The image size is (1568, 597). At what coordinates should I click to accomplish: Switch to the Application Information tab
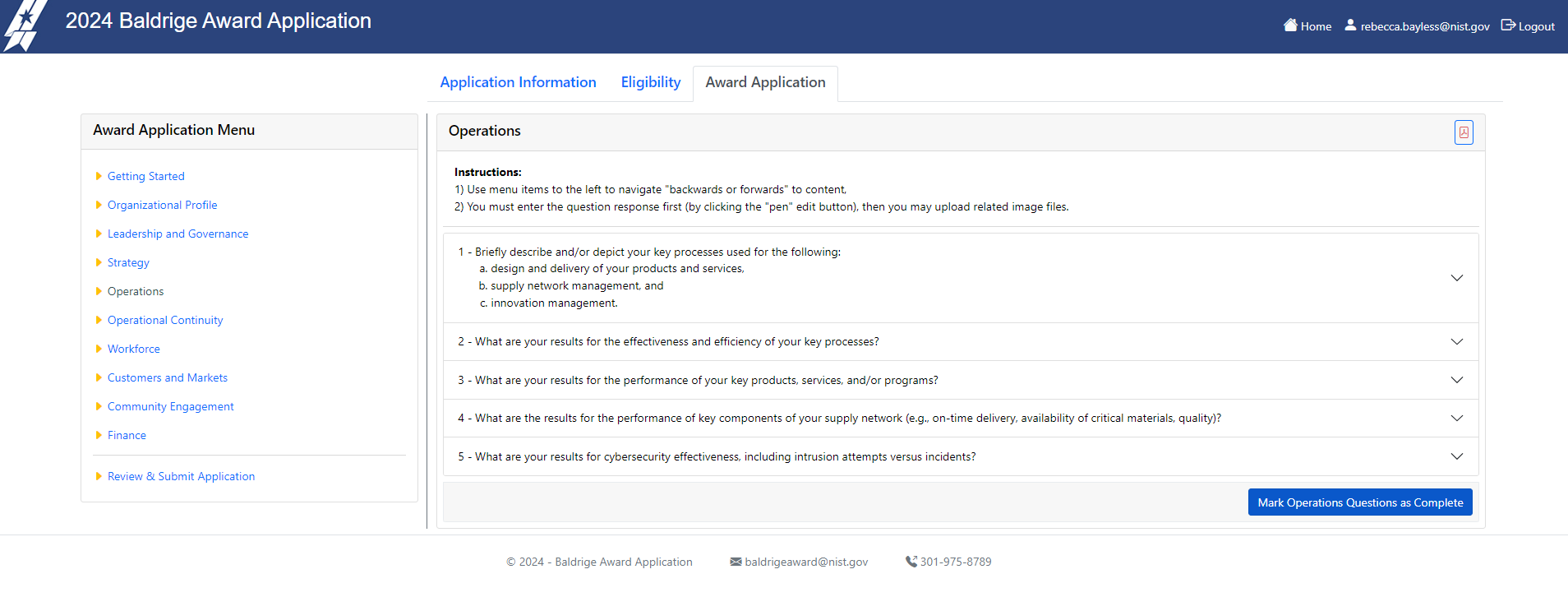coord(518,82)
